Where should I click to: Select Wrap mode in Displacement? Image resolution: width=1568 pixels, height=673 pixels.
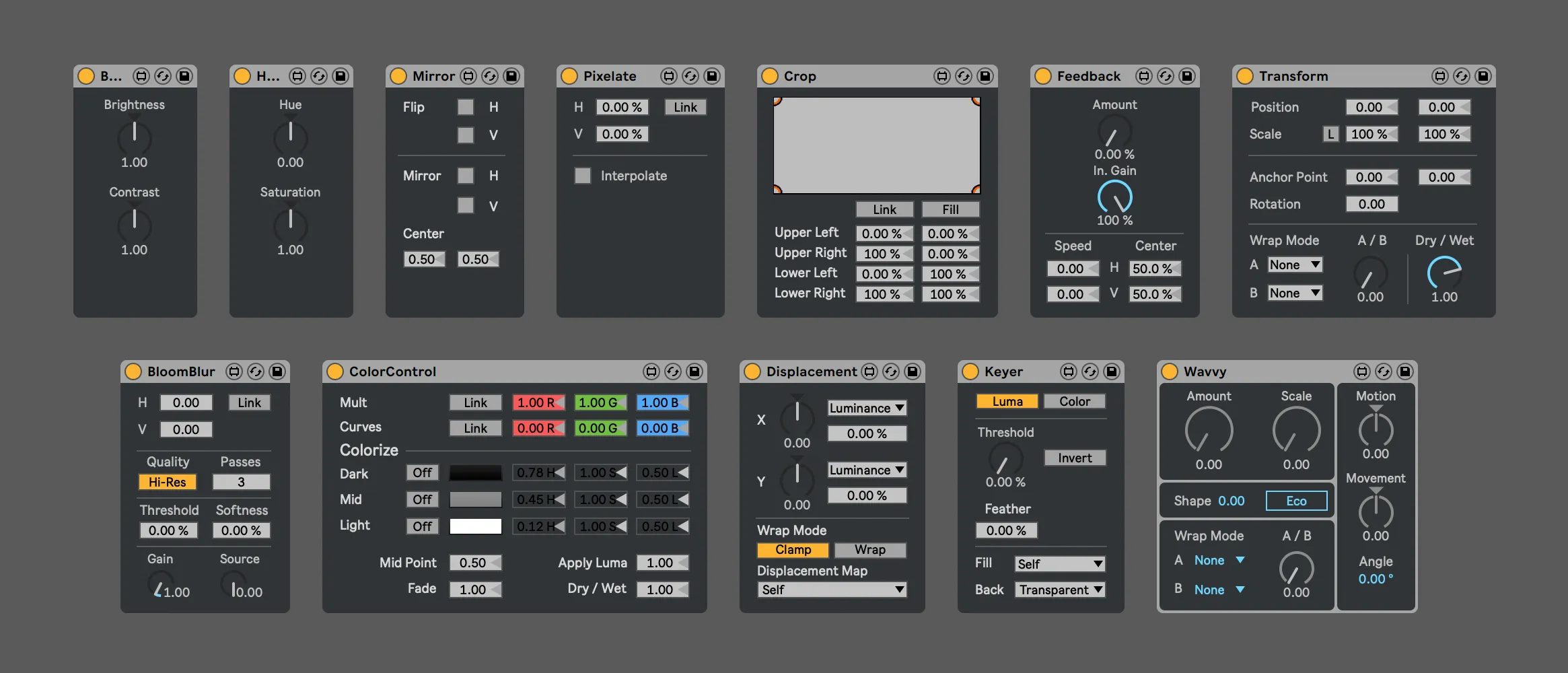869,550
